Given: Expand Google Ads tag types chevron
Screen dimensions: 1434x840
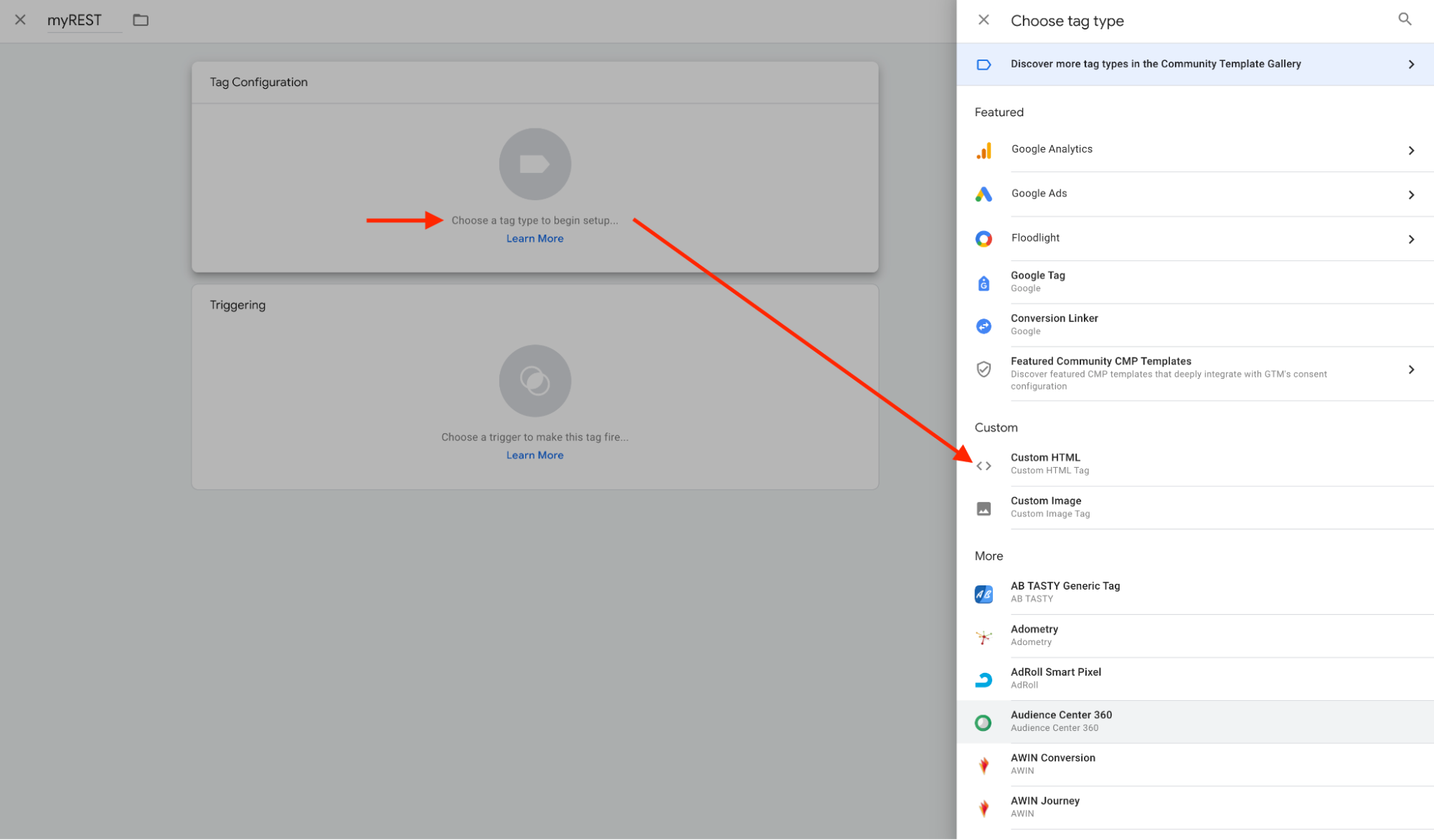Looking at the screenshot, I should [x=1410, y=195].
